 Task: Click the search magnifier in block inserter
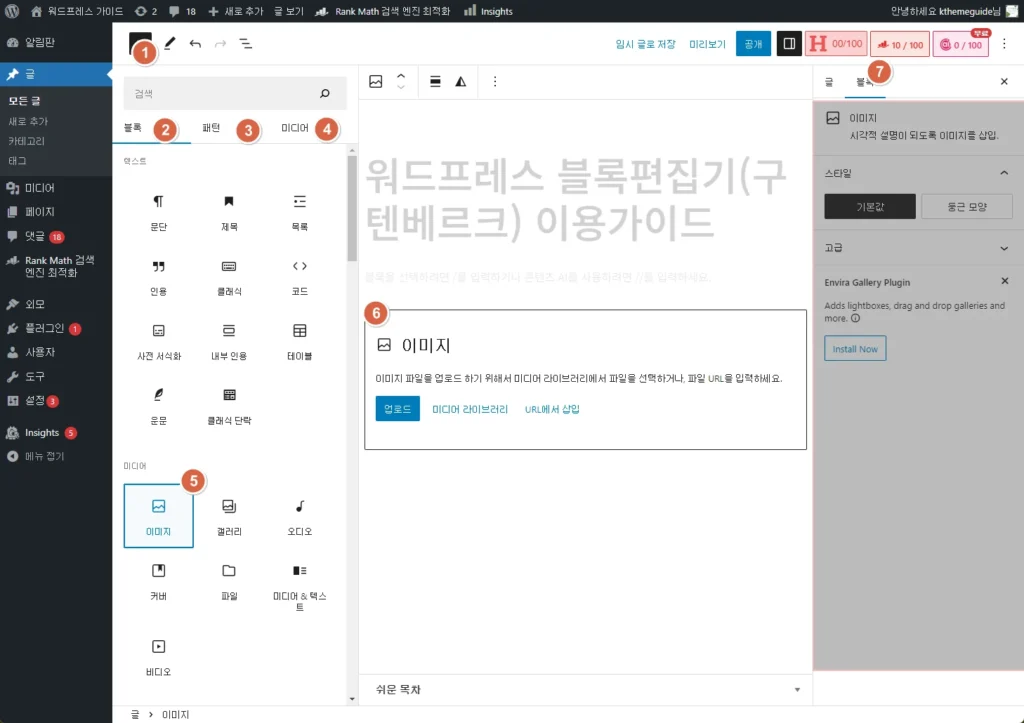coord(325,94)
